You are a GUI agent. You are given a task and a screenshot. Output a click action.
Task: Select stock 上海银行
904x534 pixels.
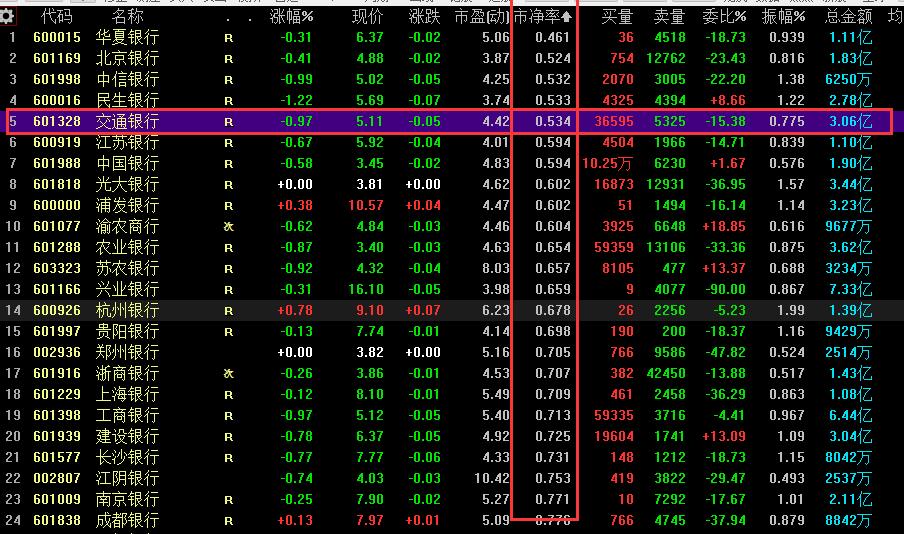[127, 394]
